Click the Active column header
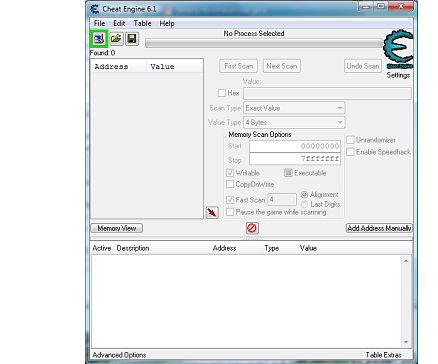438x364 pixels. [x=102, y=248]
